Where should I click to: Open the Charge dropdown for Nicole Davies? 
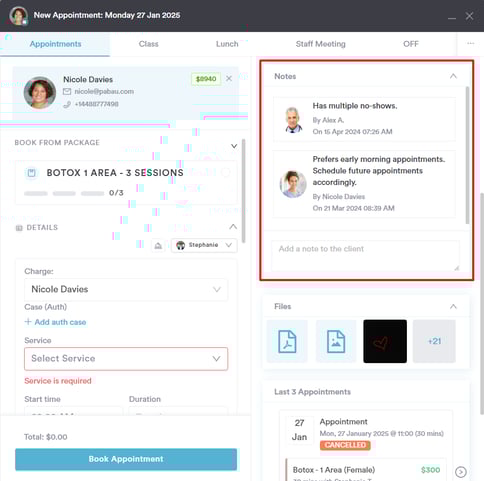tap(126, 289)
